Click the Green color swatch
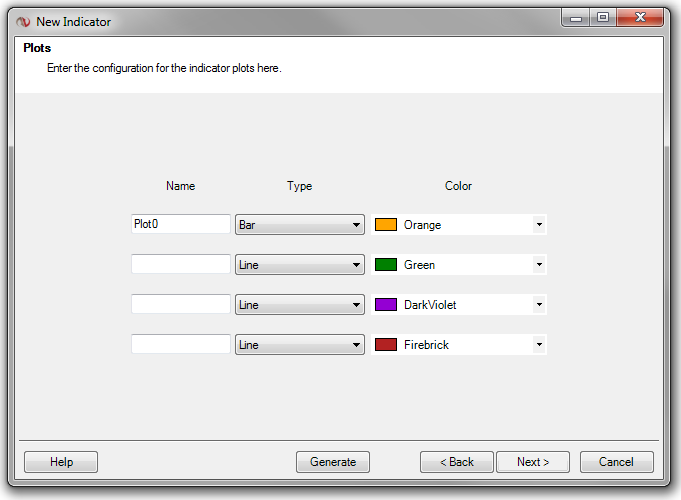Screen dimensions: 681x500 point(386,265)
